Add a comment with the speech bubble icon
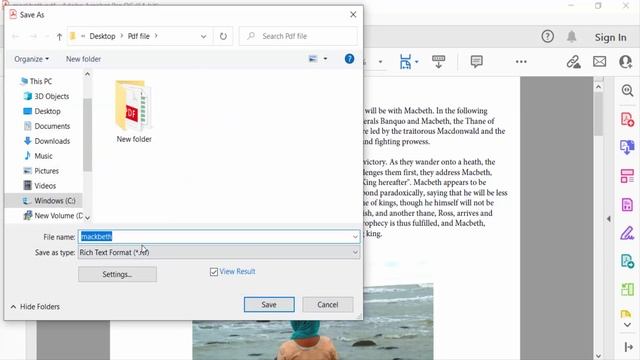Image resolution: width=640 pixels, height=360 pixels. point(476,62)
